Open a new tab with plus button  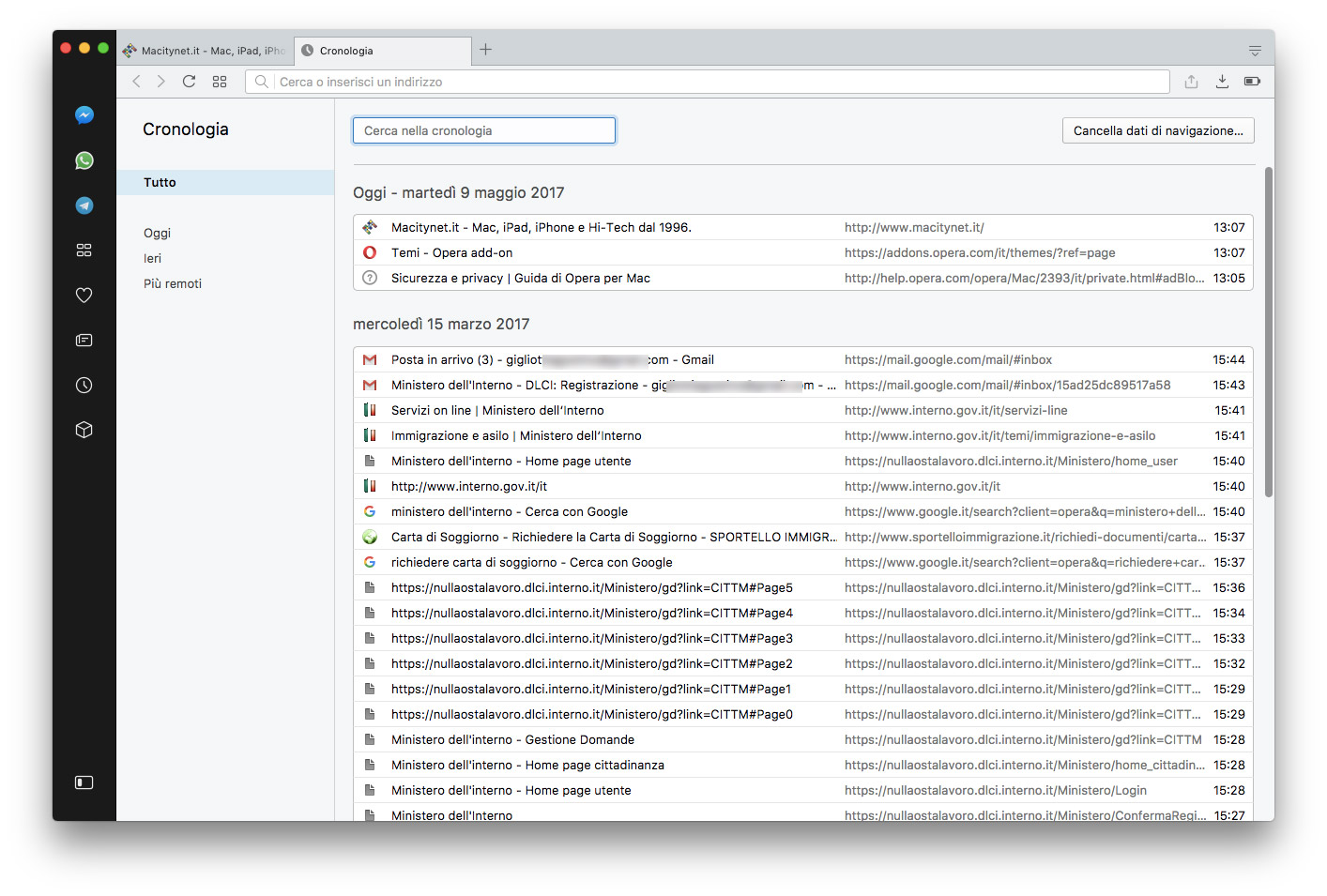(x=485, y=50)
